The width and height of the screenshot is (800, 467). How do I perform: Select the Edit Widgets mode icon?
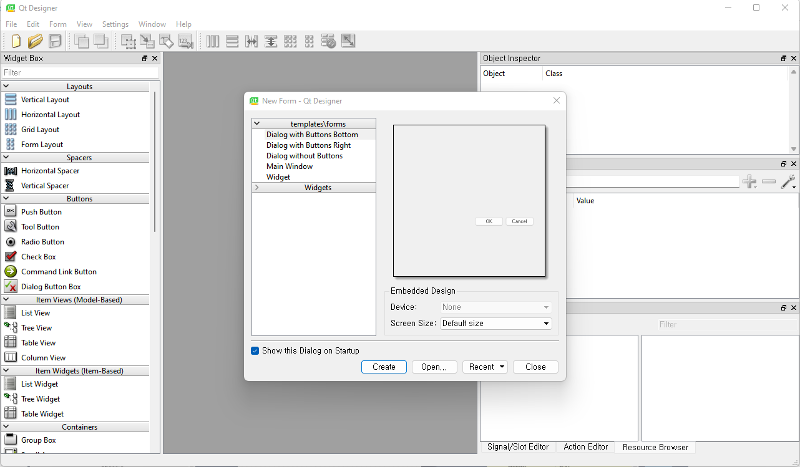(x=128, y=41)
